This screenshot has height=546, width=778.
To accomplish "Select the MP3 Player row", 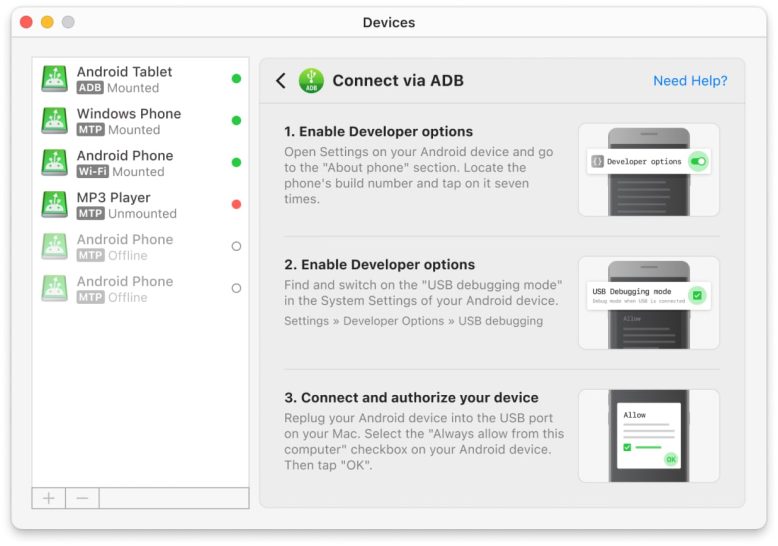I will [x=140, y=205].
